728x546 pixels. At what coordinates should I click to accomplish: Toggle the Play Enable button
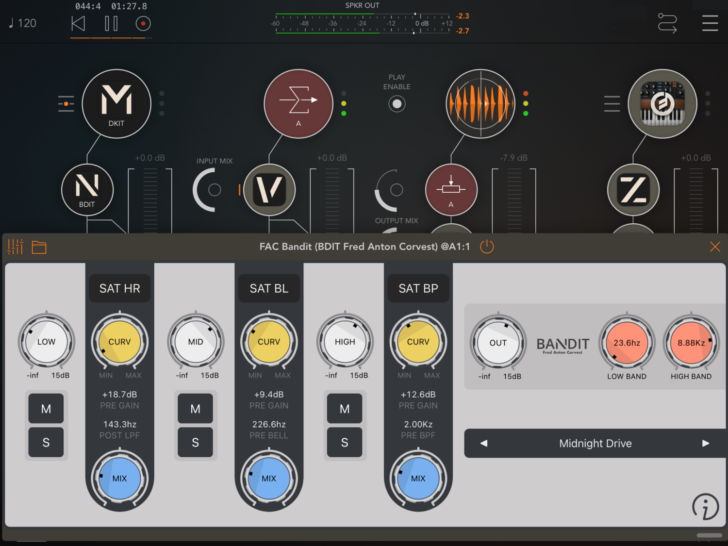[x=397, y=104]
